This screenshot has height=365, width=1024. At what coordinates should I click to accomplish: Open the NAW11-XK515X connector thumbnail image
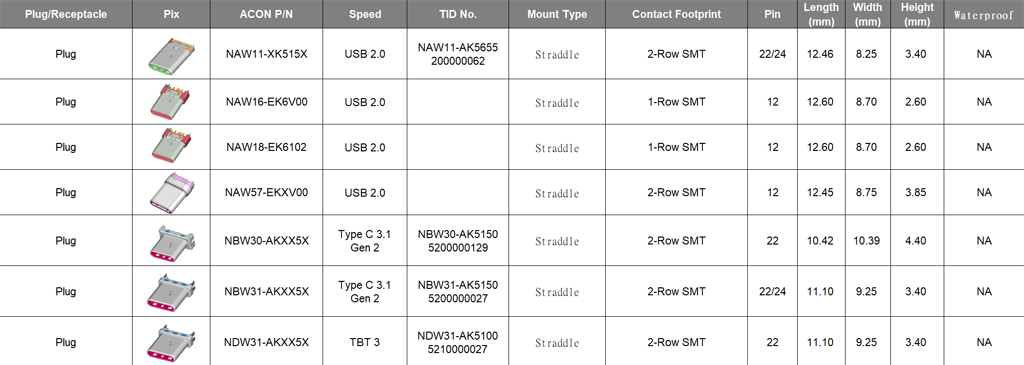point(171,54)
